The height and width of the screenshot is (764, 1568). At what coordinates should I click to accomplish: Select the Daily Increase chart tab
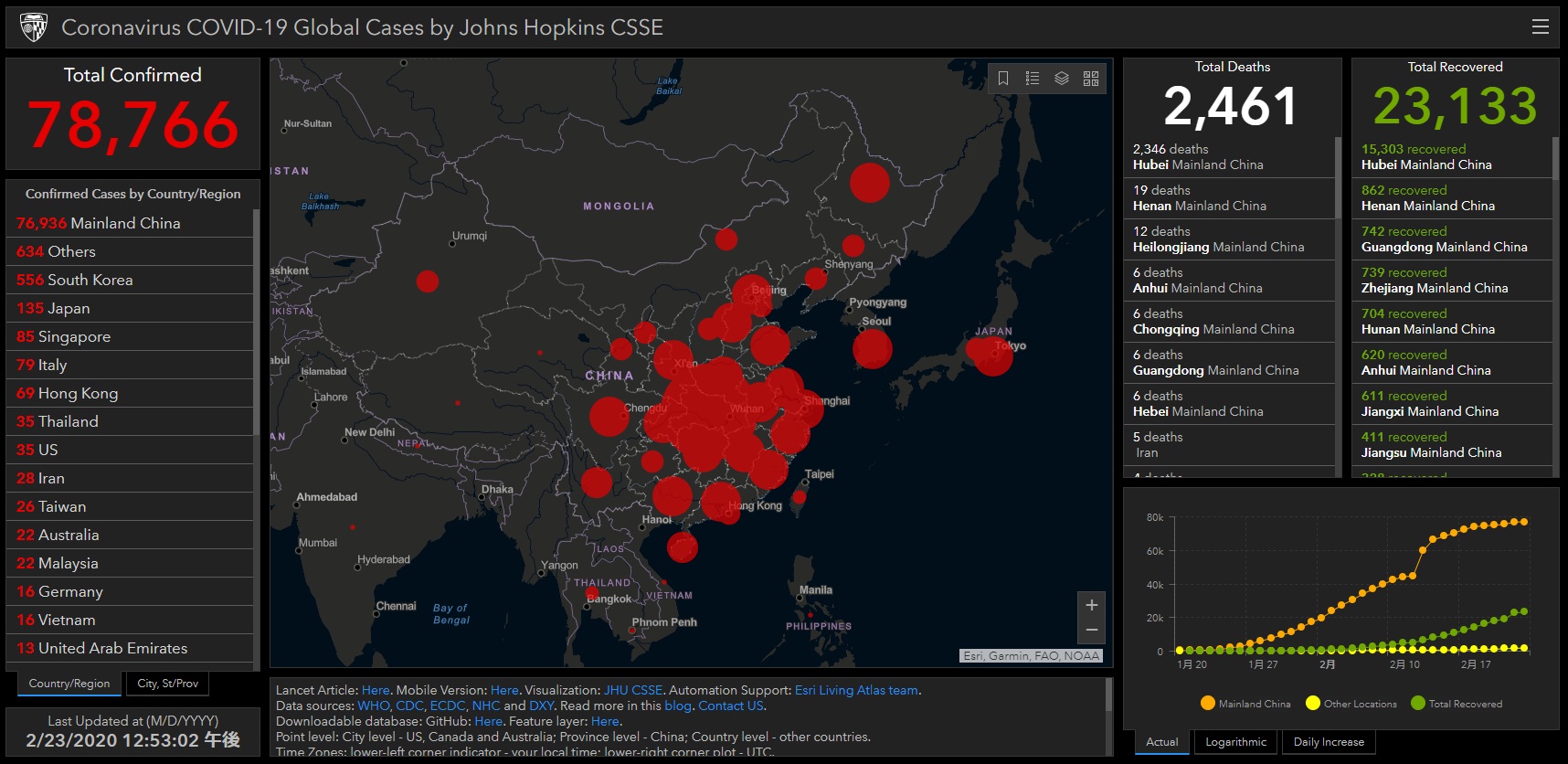pyautogui.click(x=1329, y=742)
